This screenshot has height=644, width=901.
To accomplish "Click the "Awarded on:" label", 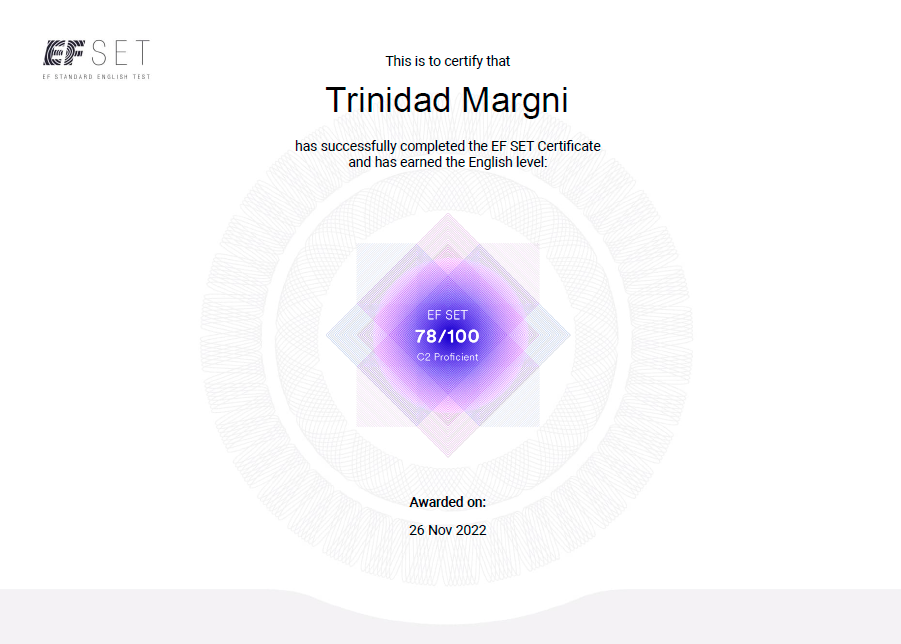I will point(448,502).
